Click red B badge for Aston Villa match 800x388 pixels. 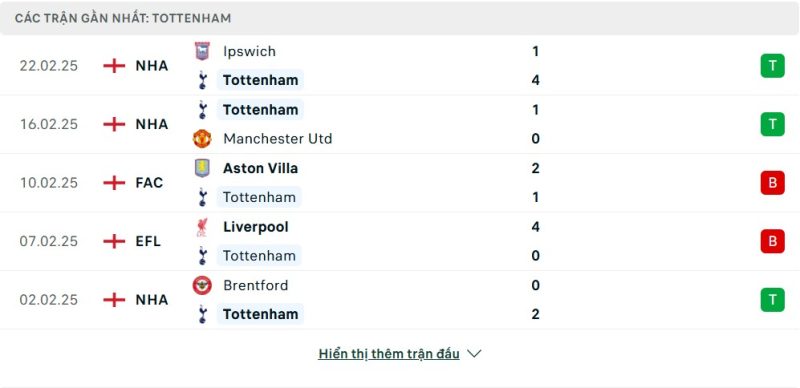point(772,183)
